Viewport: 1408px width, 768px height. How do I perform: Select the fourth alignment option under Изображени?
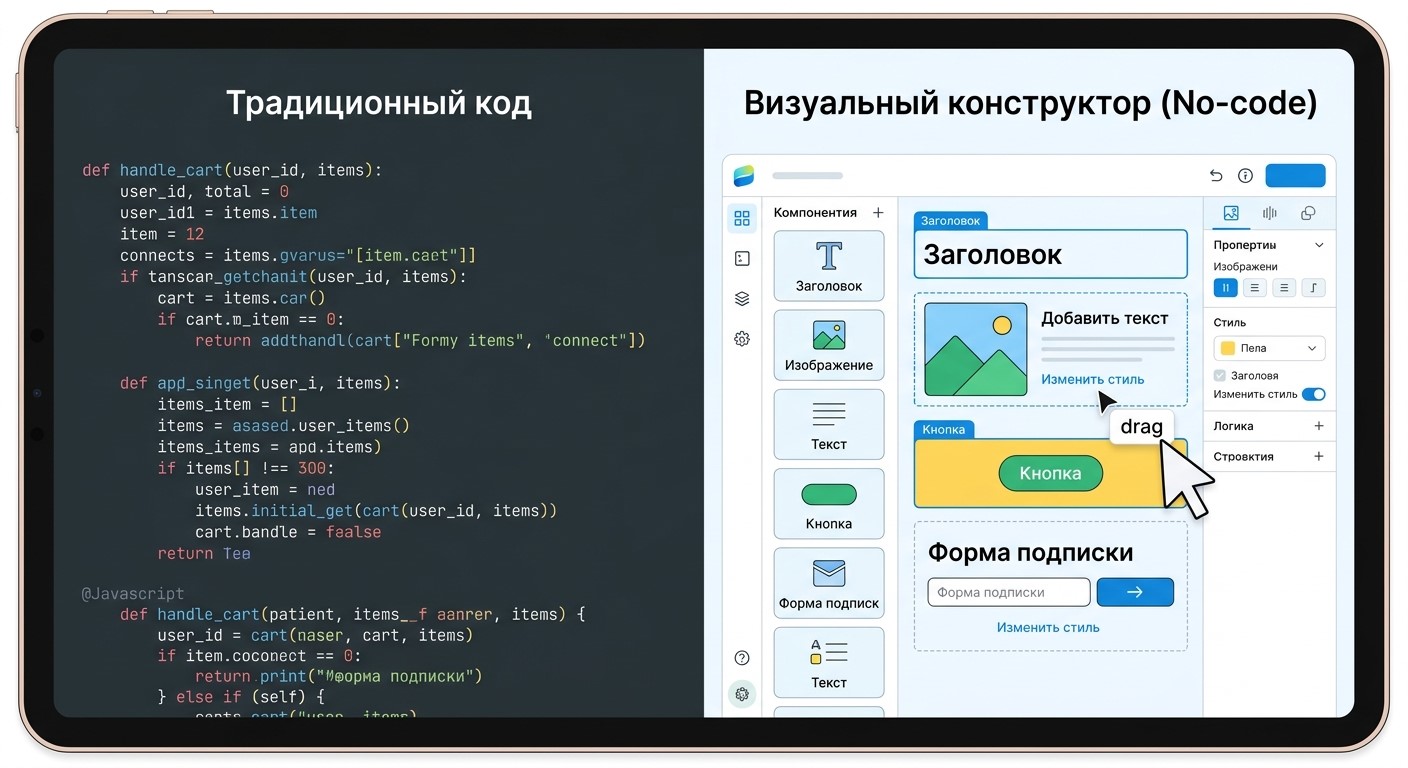tap(1314, 288)
